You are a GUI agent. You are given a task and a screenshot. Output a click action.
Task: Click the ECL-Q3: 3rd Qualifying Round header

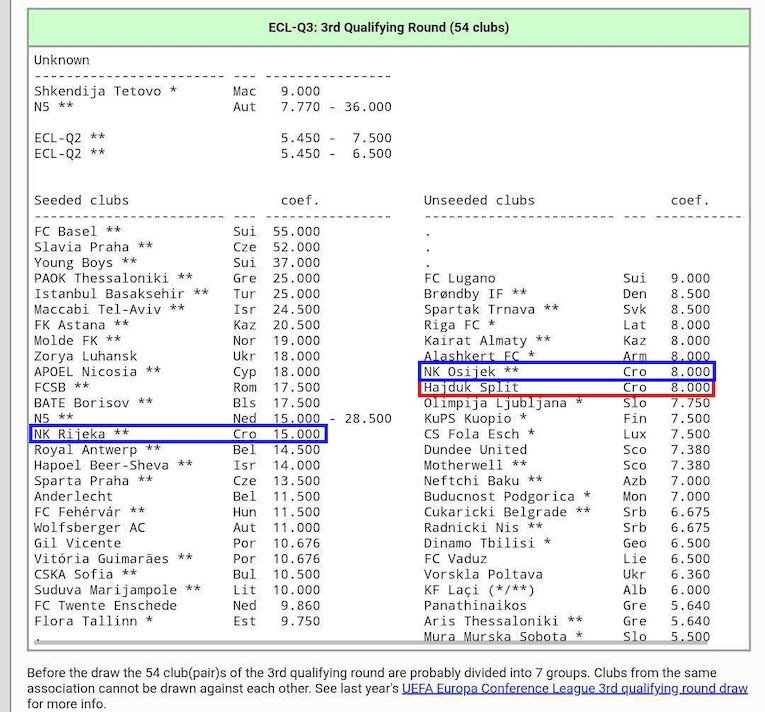click(x=389, y=27)
